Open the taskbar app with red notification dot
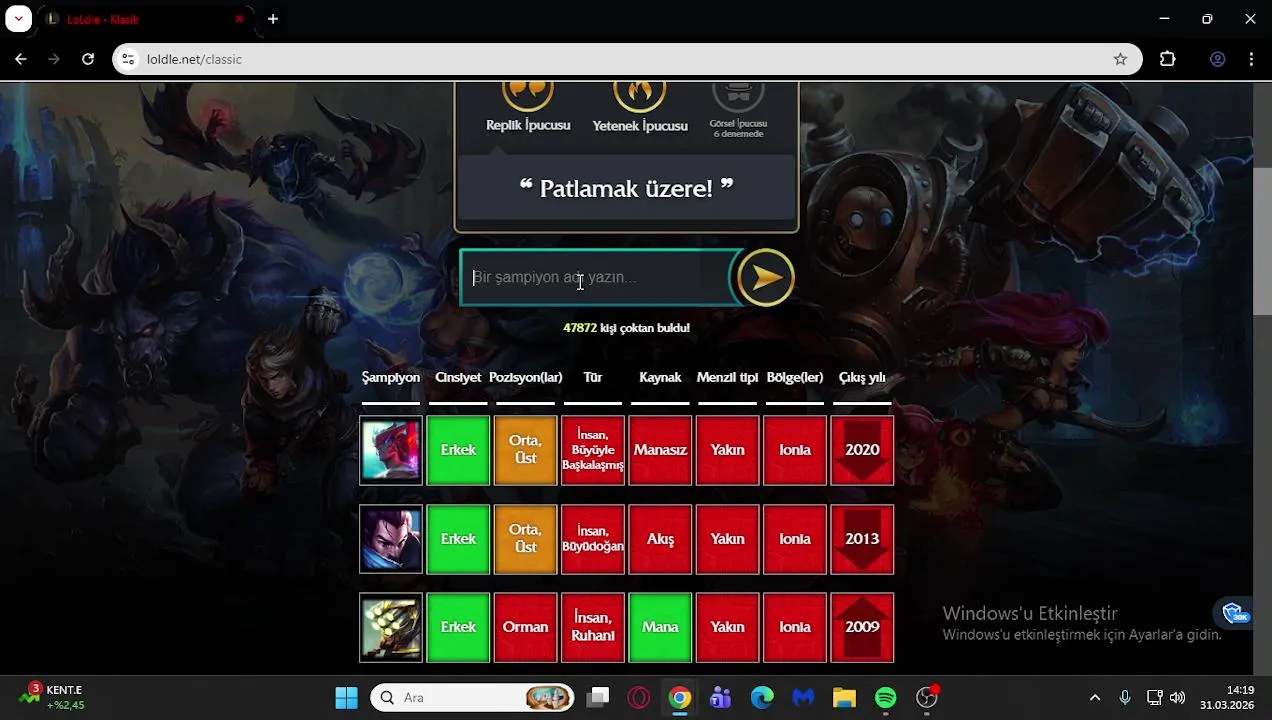1272x720 pixels. (927, 698)
